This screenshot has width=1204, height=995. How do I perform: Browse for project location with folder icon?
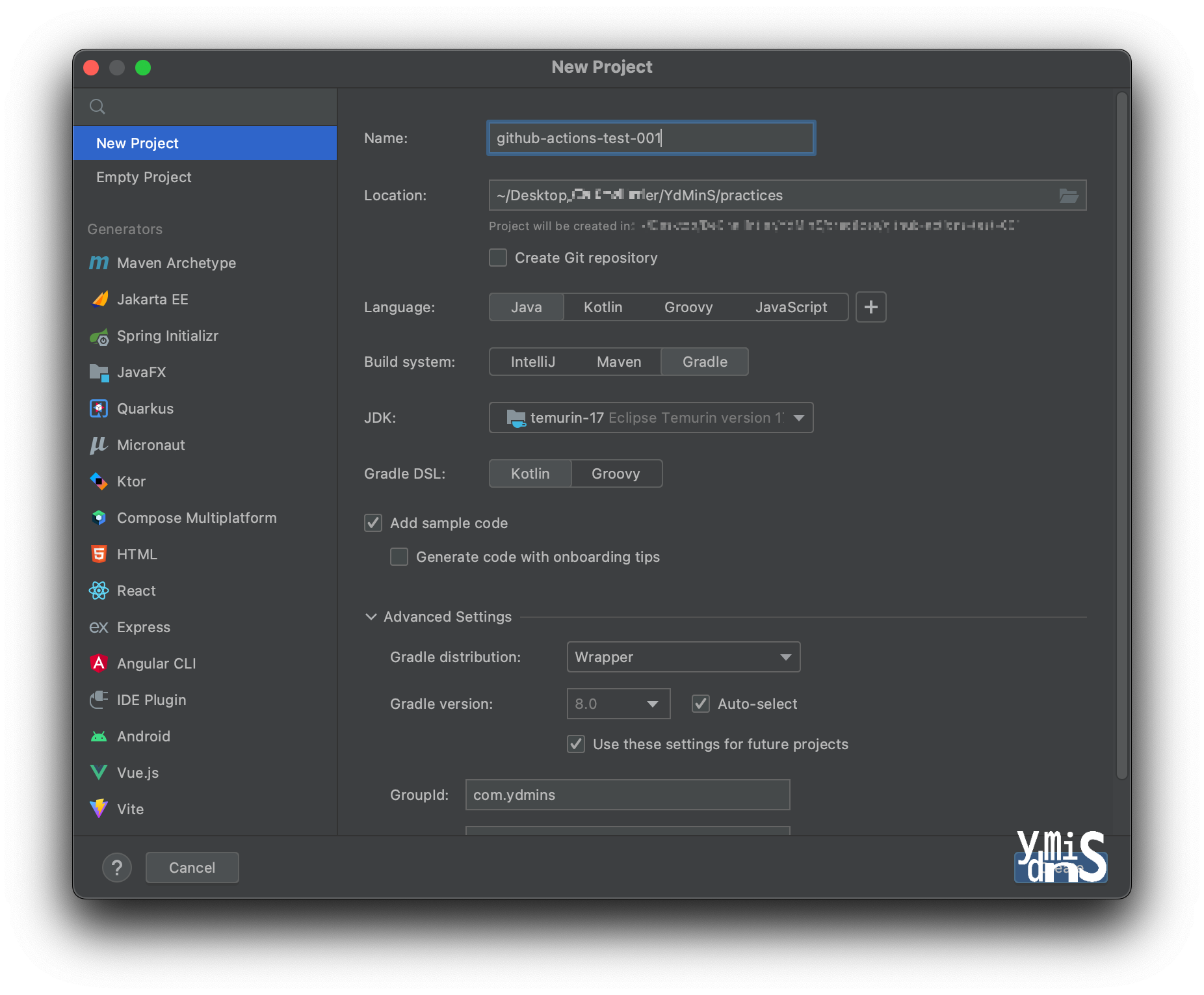click(x=1069, y=195)
